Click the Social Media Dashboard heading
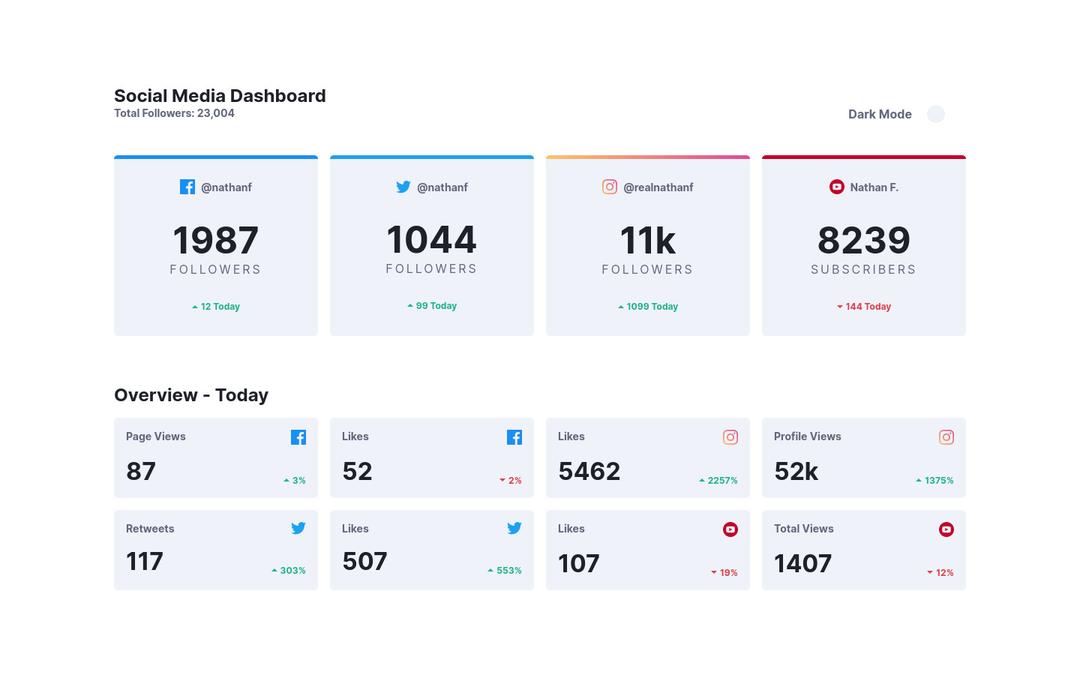Image resolution: width=1080 pixels, height=675 pixels. click(x=220, y=96)
